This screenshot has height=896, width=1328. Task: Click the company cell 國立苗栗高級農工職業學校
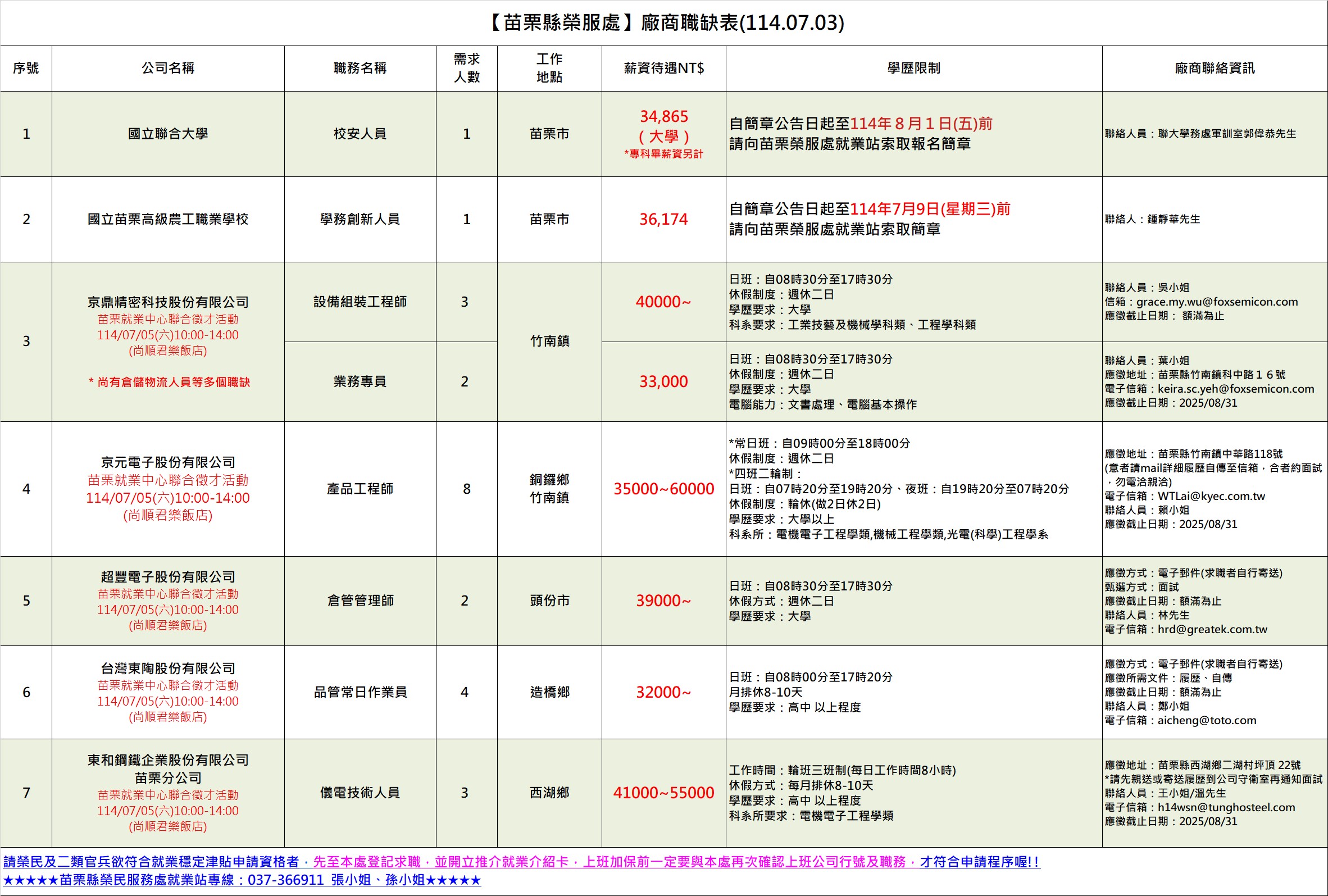[168, 220]
